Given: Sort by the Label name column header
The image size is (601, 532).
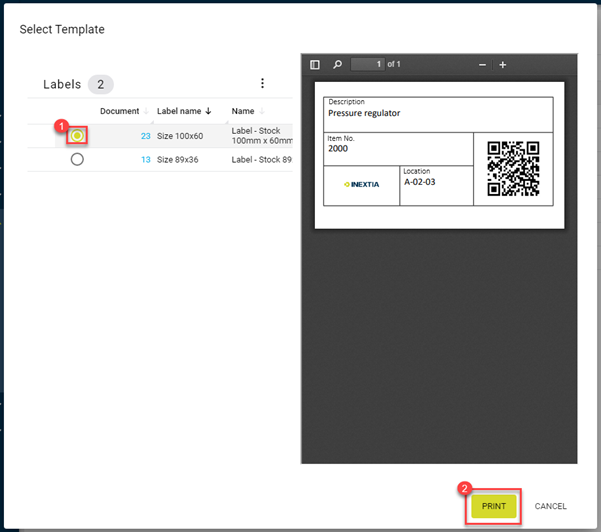Looking at the screenshot, I should 179,111.
